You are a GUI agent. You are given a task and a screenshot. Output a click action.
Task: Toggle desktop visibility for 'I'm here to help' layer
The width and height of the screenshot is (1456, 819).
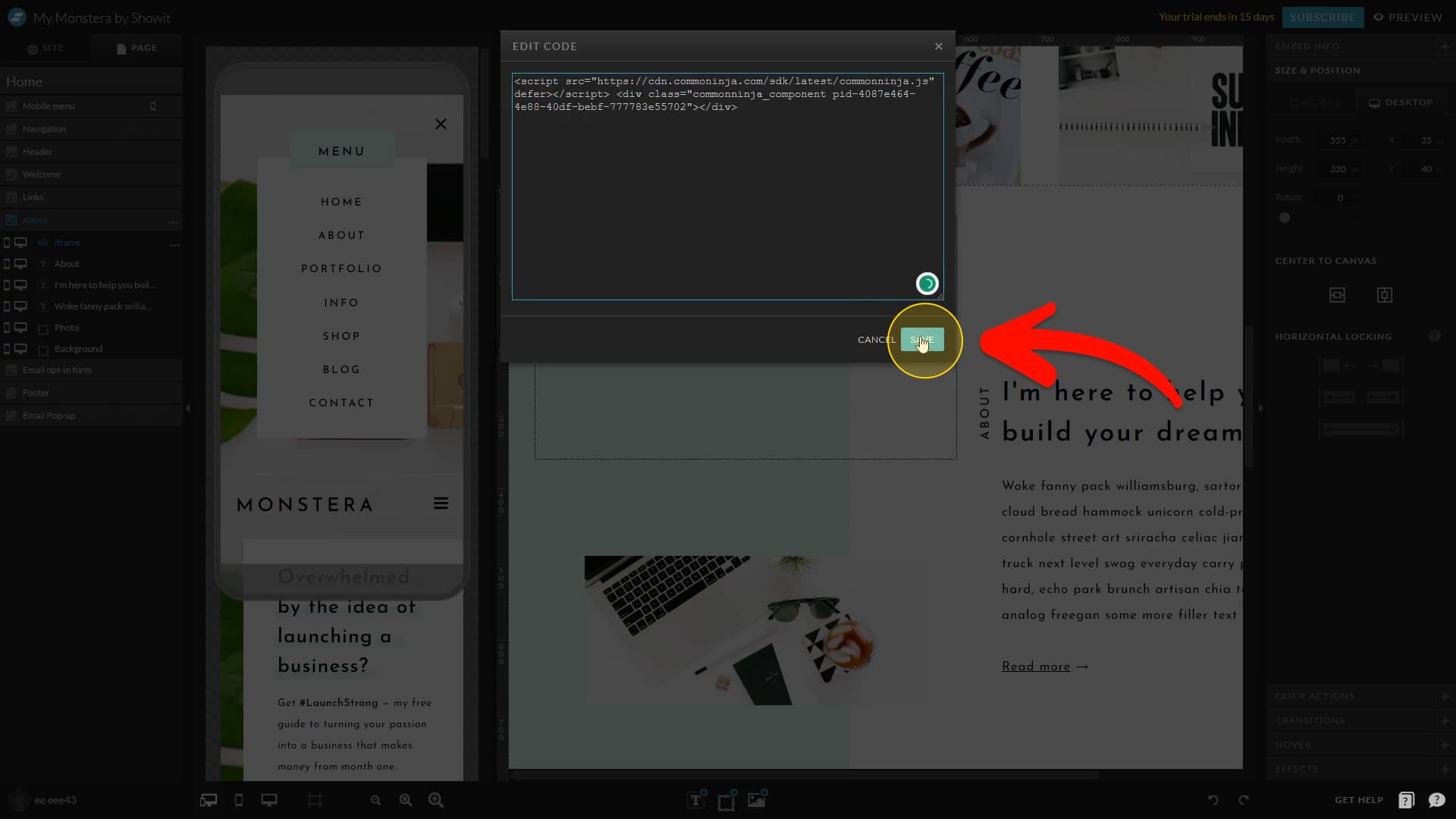pyautogui.click(x=20, y=285)
